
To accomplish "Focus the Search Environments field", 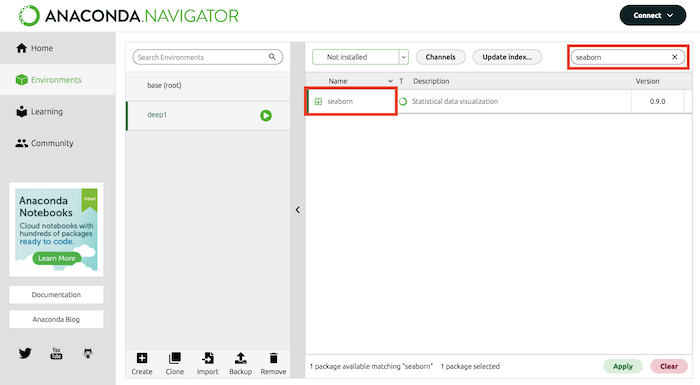I will pyautogui.click(x=208, y=57).
